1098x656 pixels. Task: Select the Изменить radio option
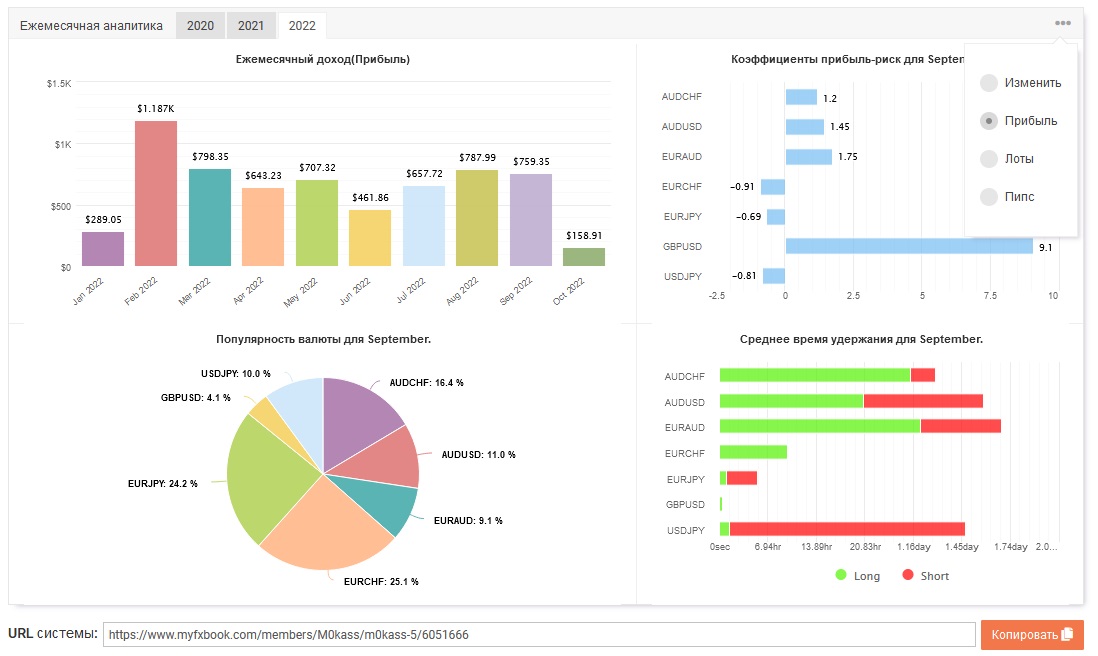pyautogui.click(x=989, y=83)
